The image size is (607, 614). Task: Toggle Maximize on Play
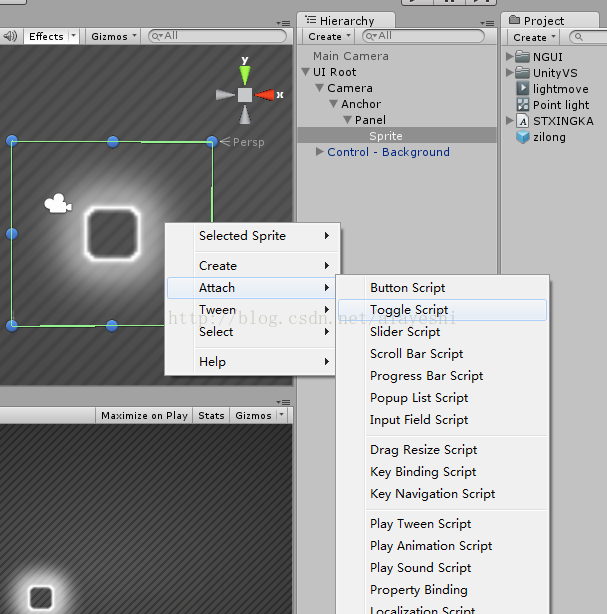click(144, 415)
